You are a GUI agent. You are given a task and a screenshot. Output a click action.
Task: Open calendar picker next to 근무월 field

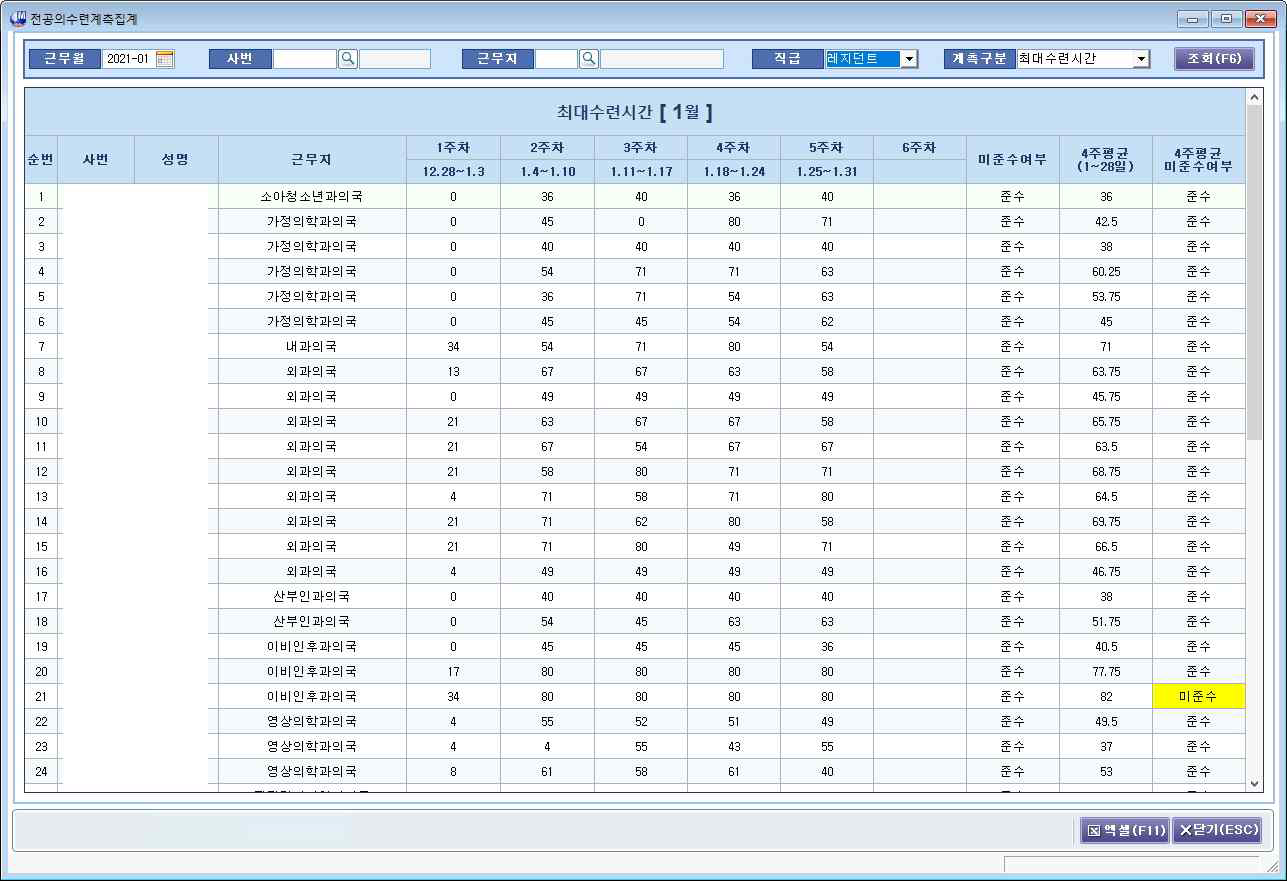[x=165, y=59]
